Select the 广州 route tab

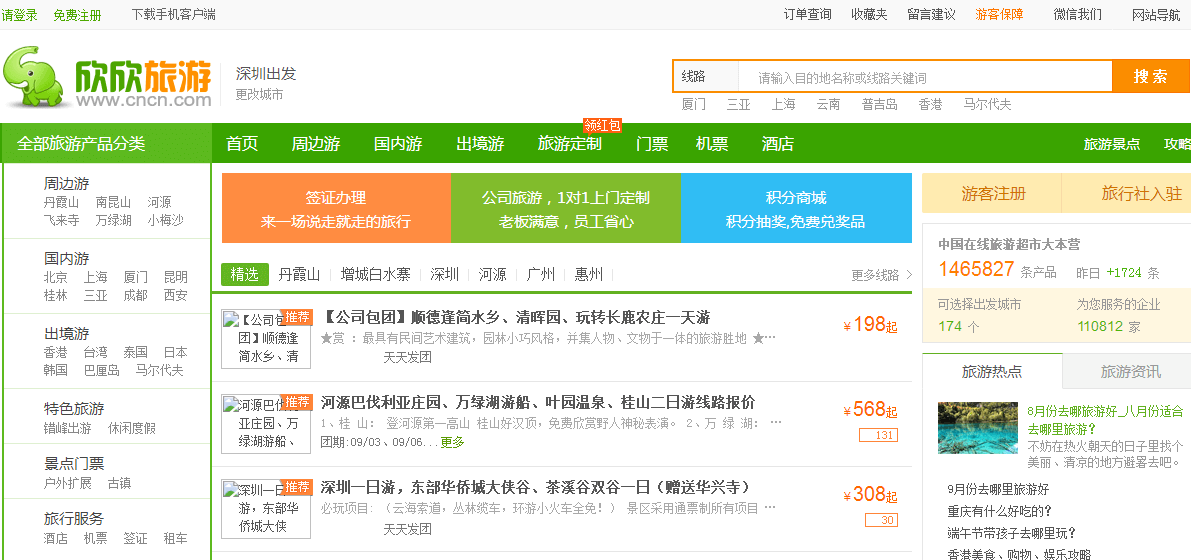tap(541, 274)
